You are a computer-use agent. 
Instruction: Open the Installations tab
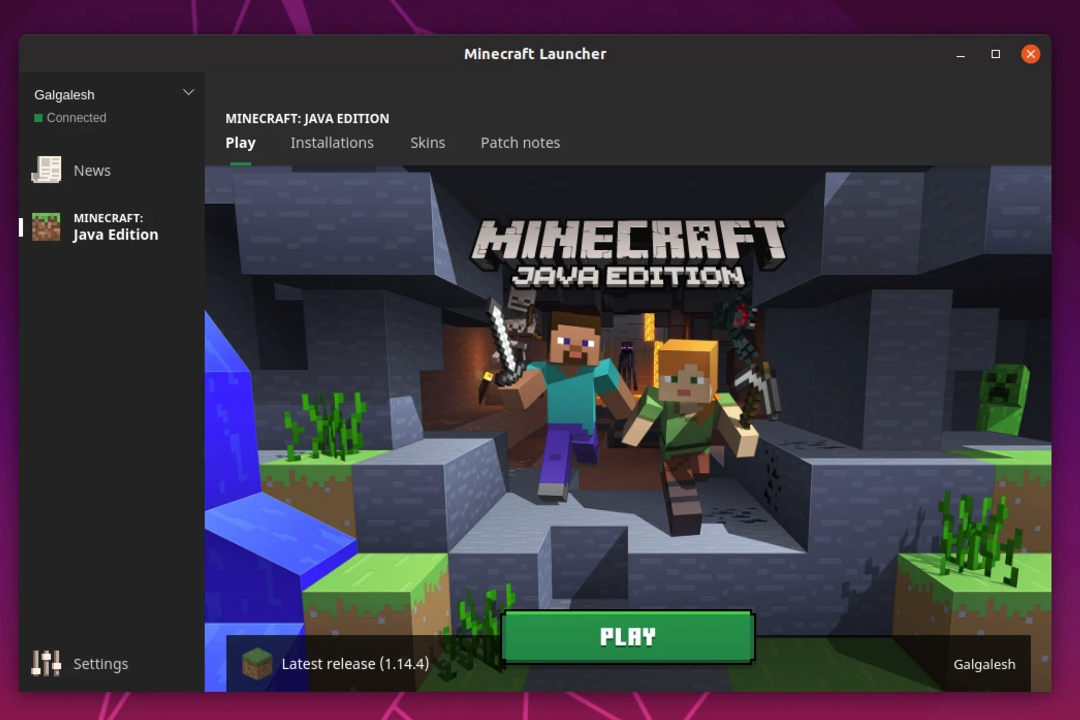tap(332, 143)
